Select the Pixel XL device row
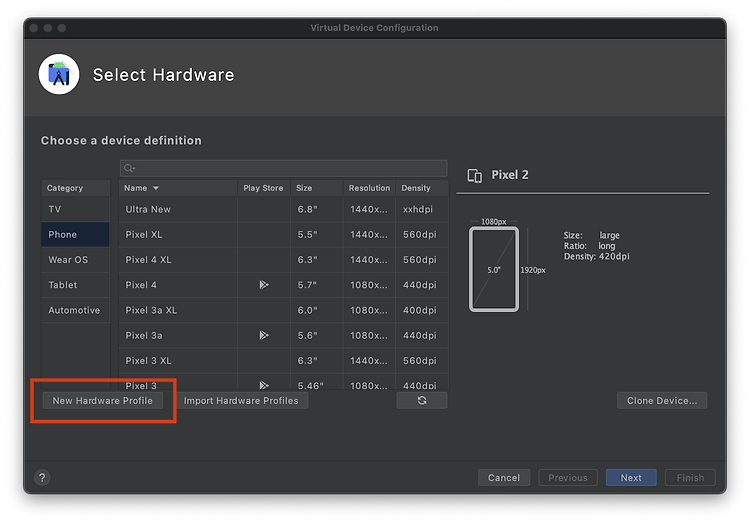The height and width of the screenshot is (523, 750). pyautogui.click(x=284, y=234)
